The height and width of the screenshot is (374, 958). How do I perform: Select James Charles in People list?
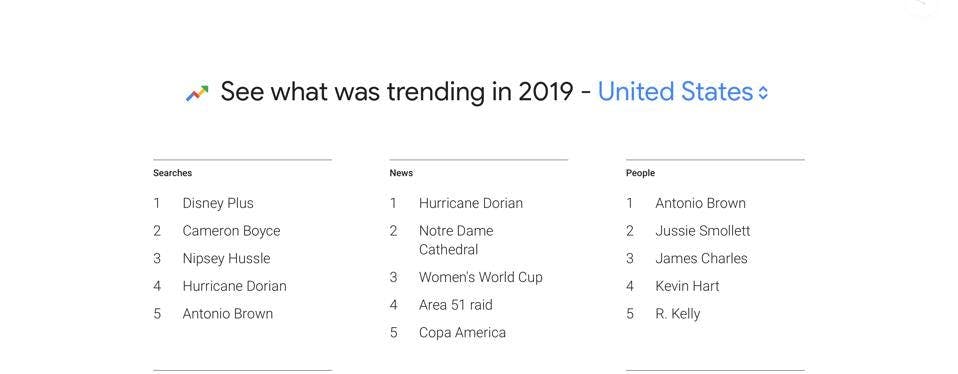(701, 258)
